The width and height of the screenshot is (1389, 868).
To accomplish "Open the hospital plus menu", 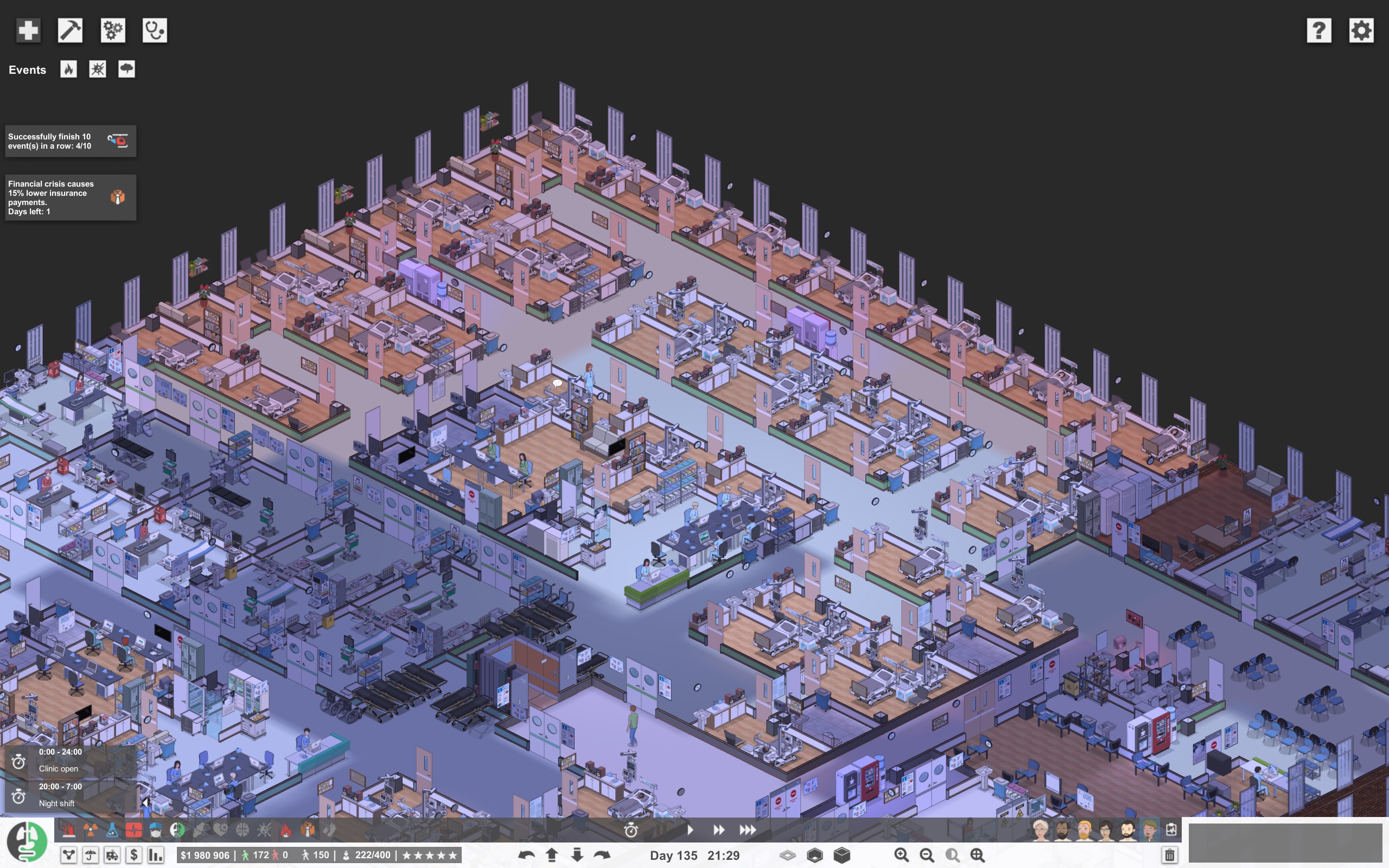I will tap(28, 30).
